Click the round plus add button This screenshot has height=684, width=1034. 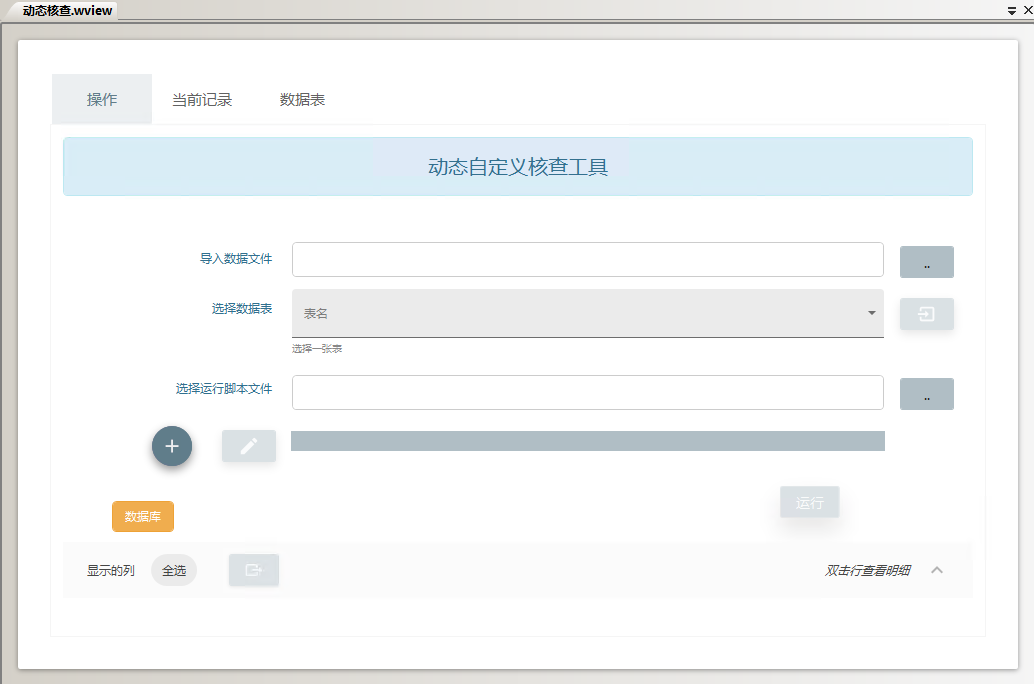coord(171,446)
